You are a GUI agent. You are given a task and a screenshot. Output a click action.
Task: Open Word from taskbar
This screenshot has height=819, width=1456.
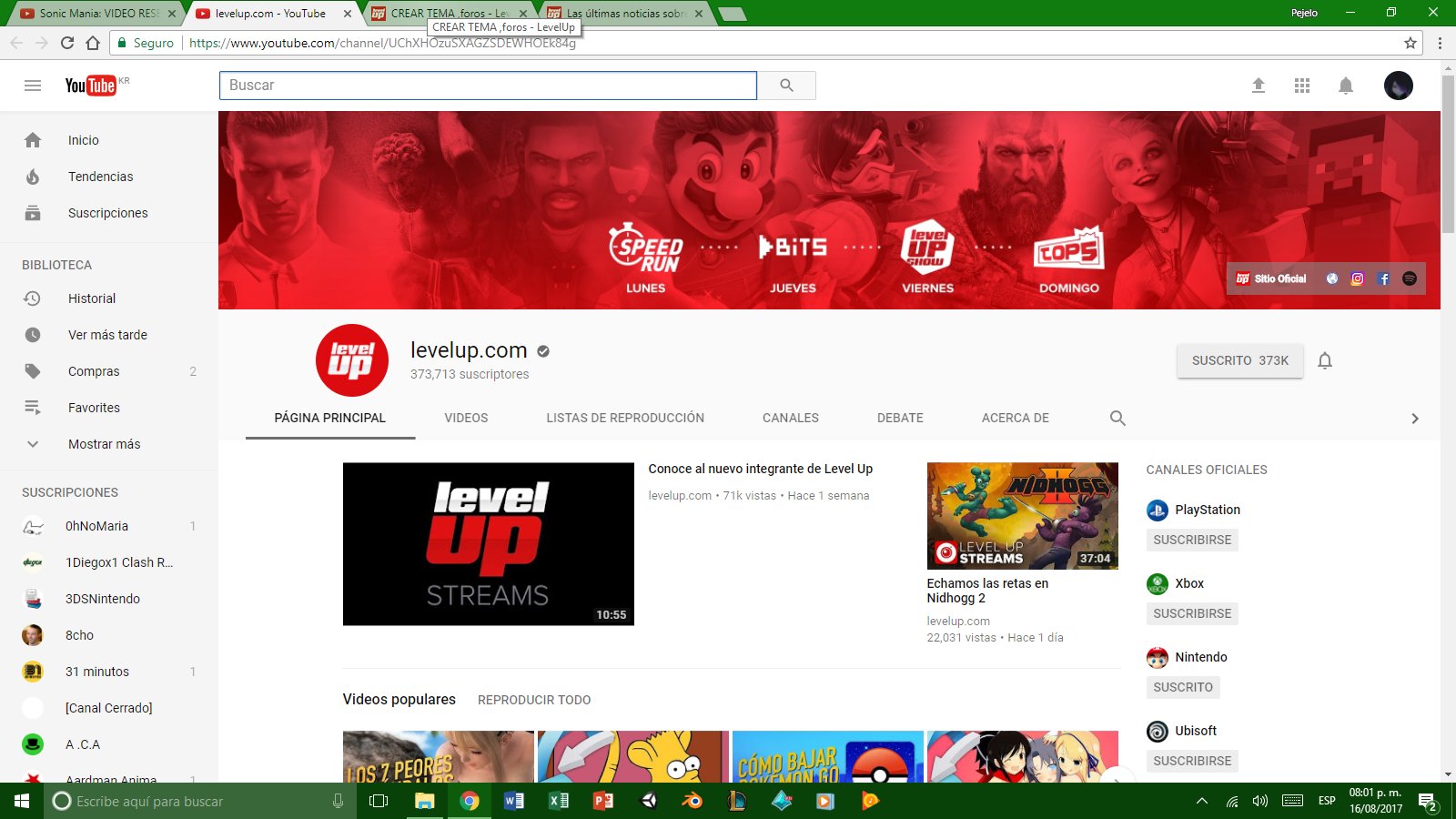click(x=514, y=801)
